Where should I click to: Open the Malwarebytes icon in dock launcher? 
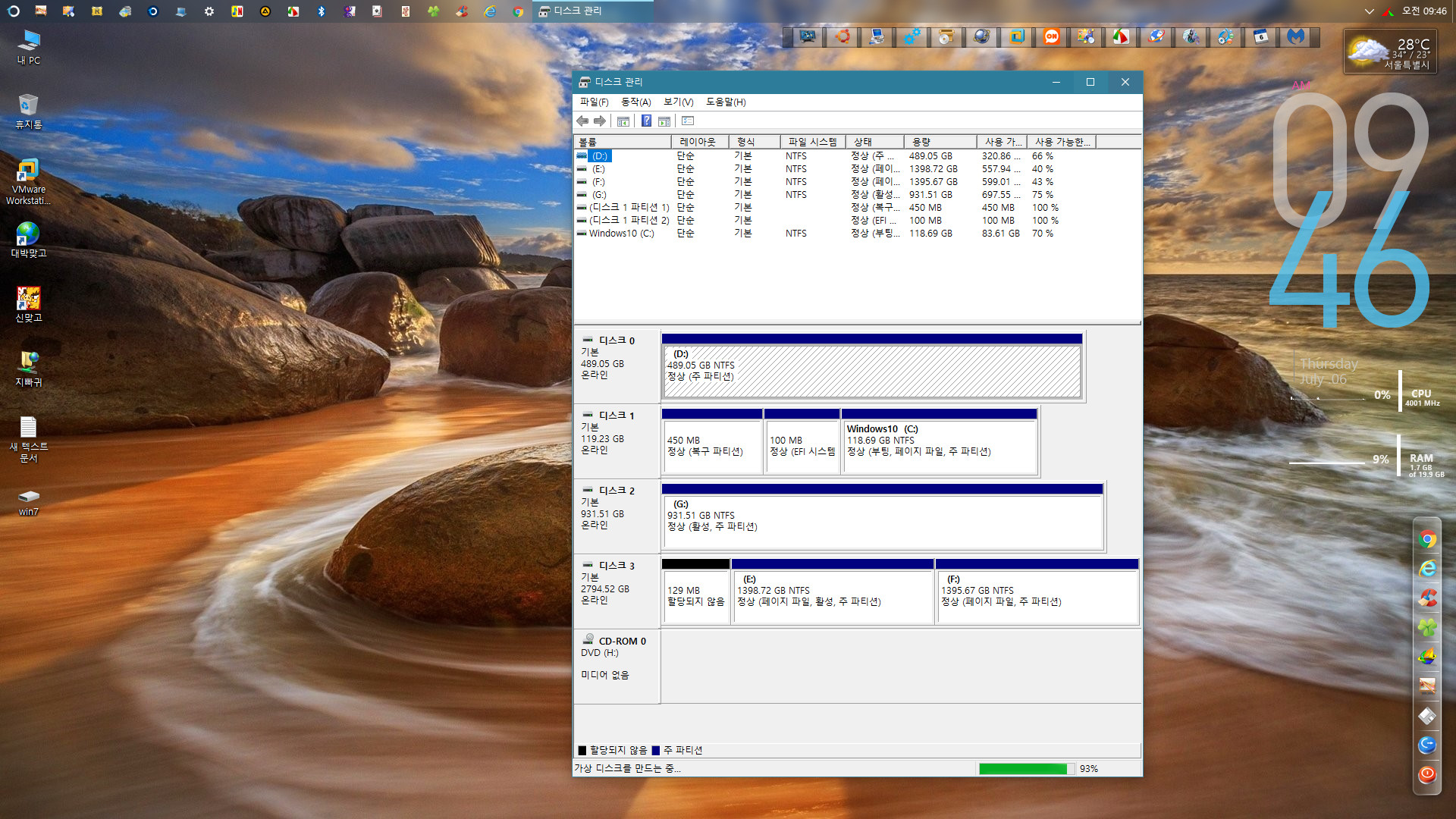[1296, 36]
